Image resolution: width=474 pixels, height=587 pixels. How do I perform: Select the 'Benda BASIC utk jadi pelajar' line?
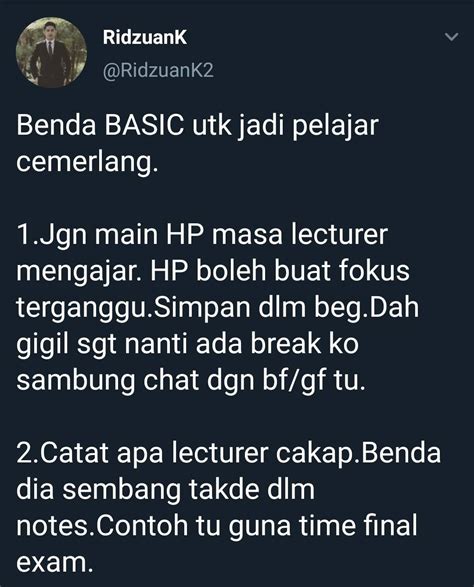(x=197, y=126)
